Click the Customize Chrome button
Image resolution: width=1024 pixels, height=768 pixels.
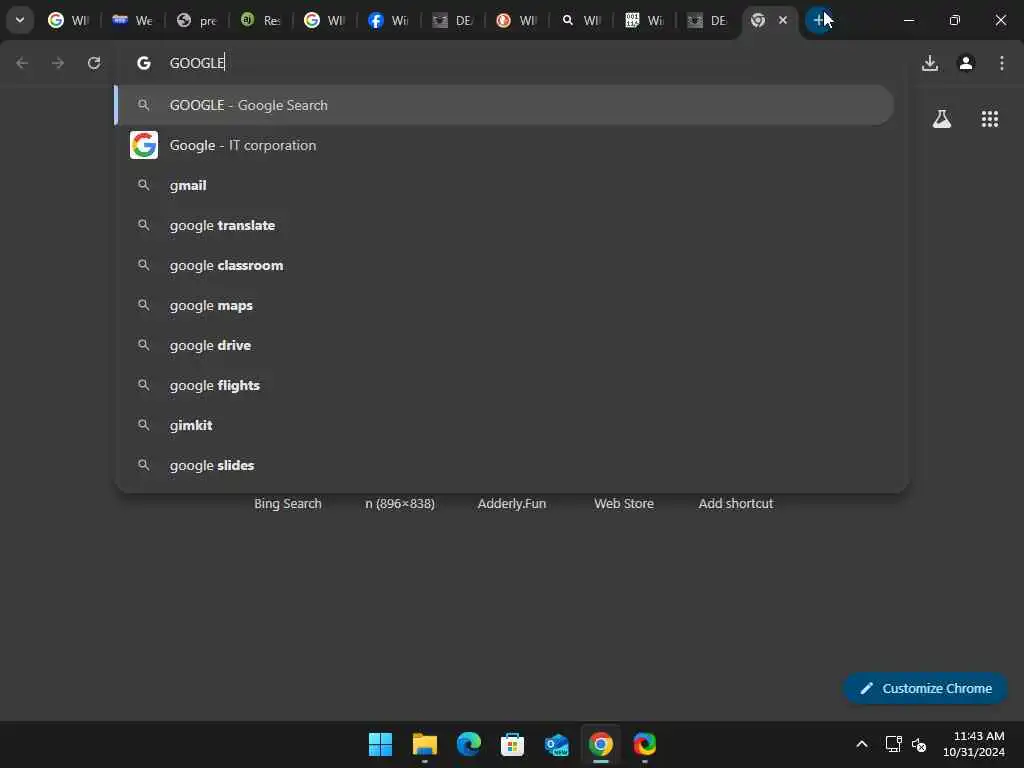(x=925, y=688)
